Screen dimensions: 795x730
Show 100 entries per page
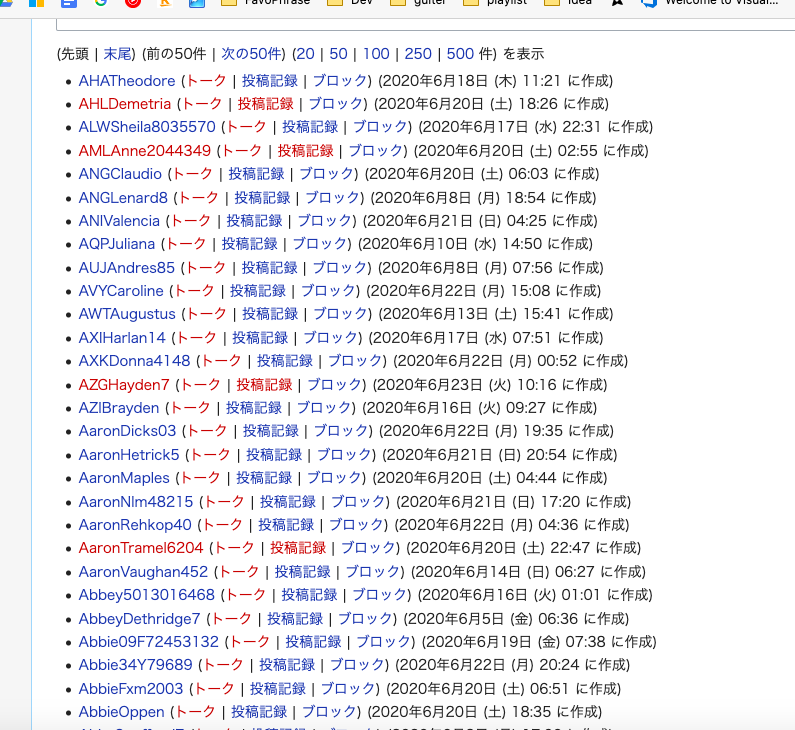click(x=376, y=54)
